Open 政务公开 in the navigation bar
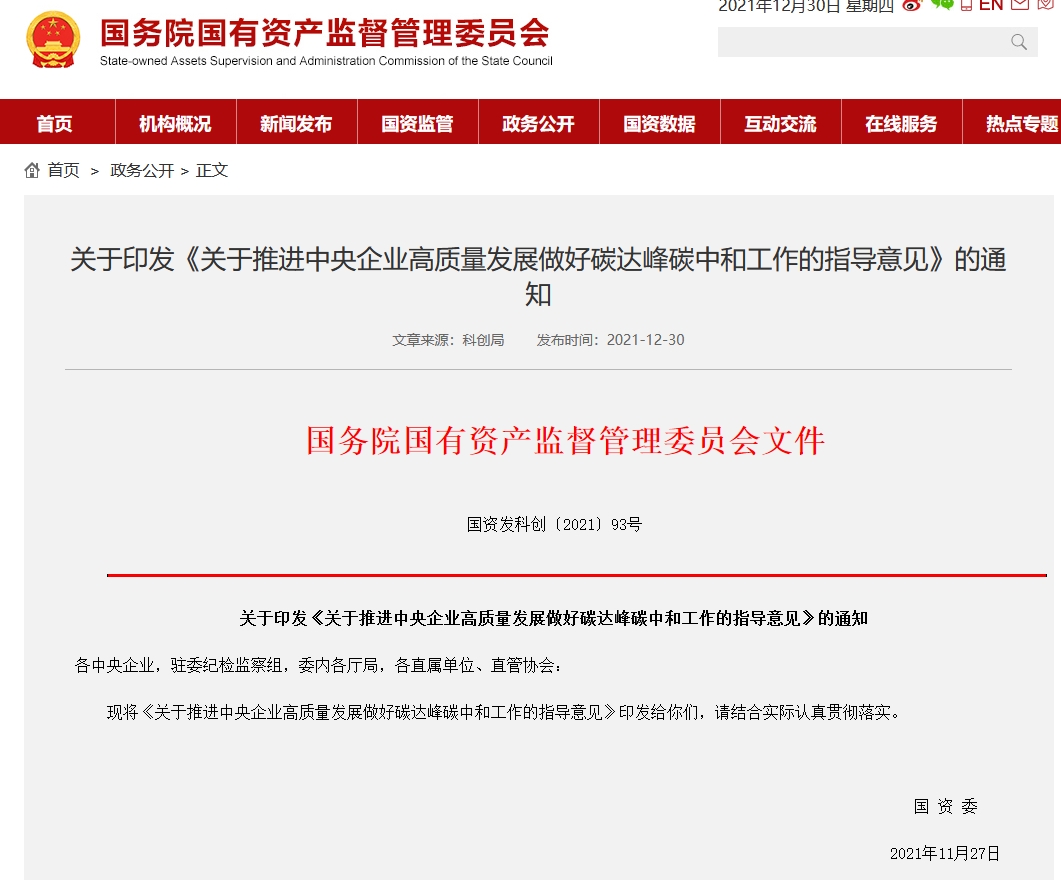 538,124
